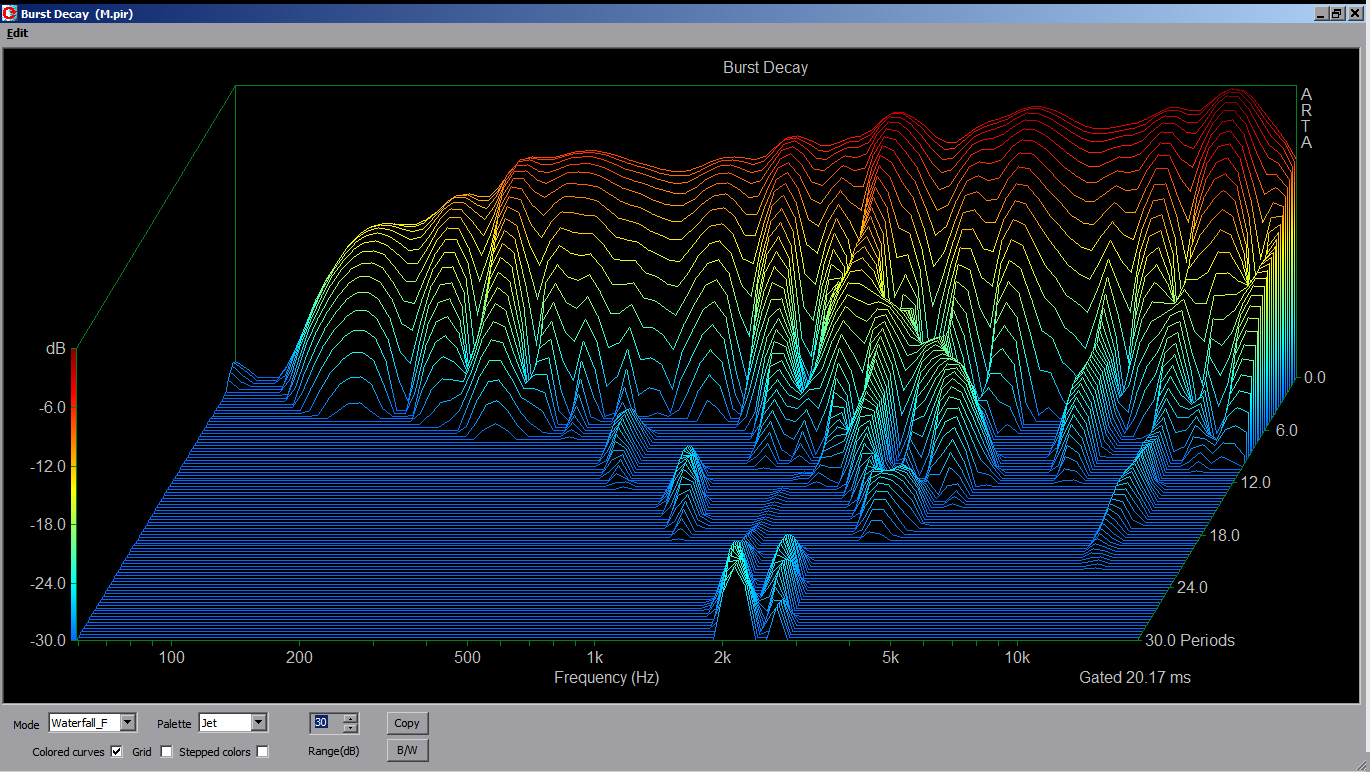The width and height of the screenshot is (1370, 772).
Task: Decrease the Range(dB) value with down arrow
Action: click(349, 727)
